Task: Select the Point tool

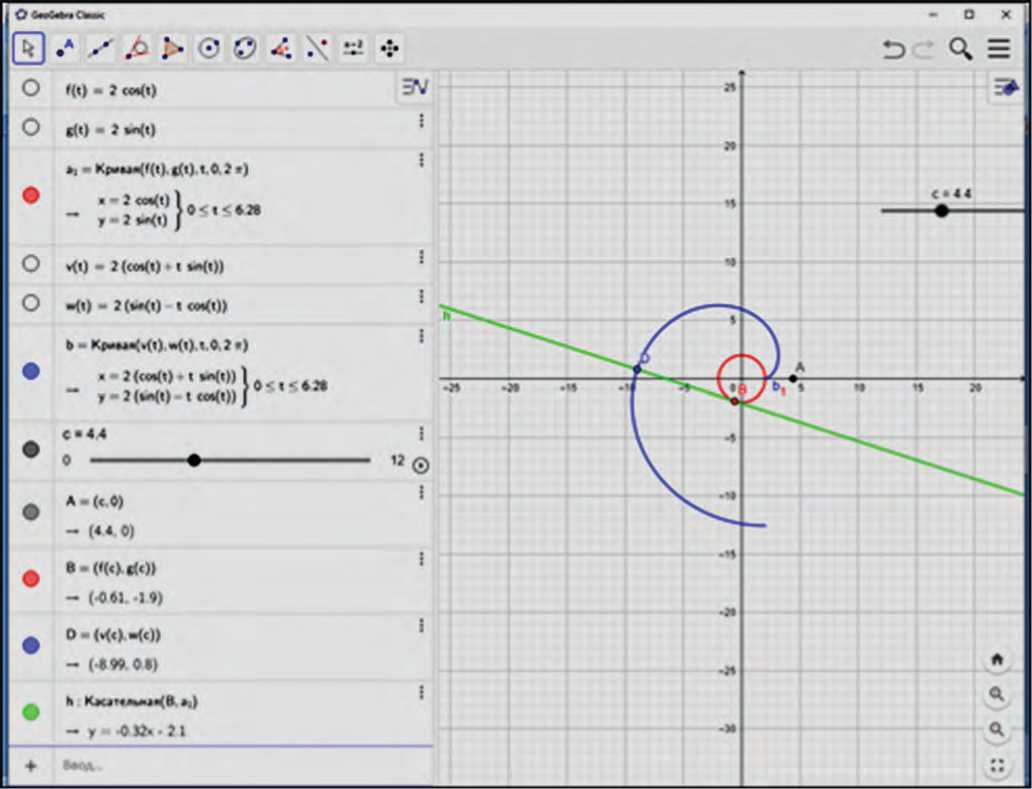Action: (64, 48)
